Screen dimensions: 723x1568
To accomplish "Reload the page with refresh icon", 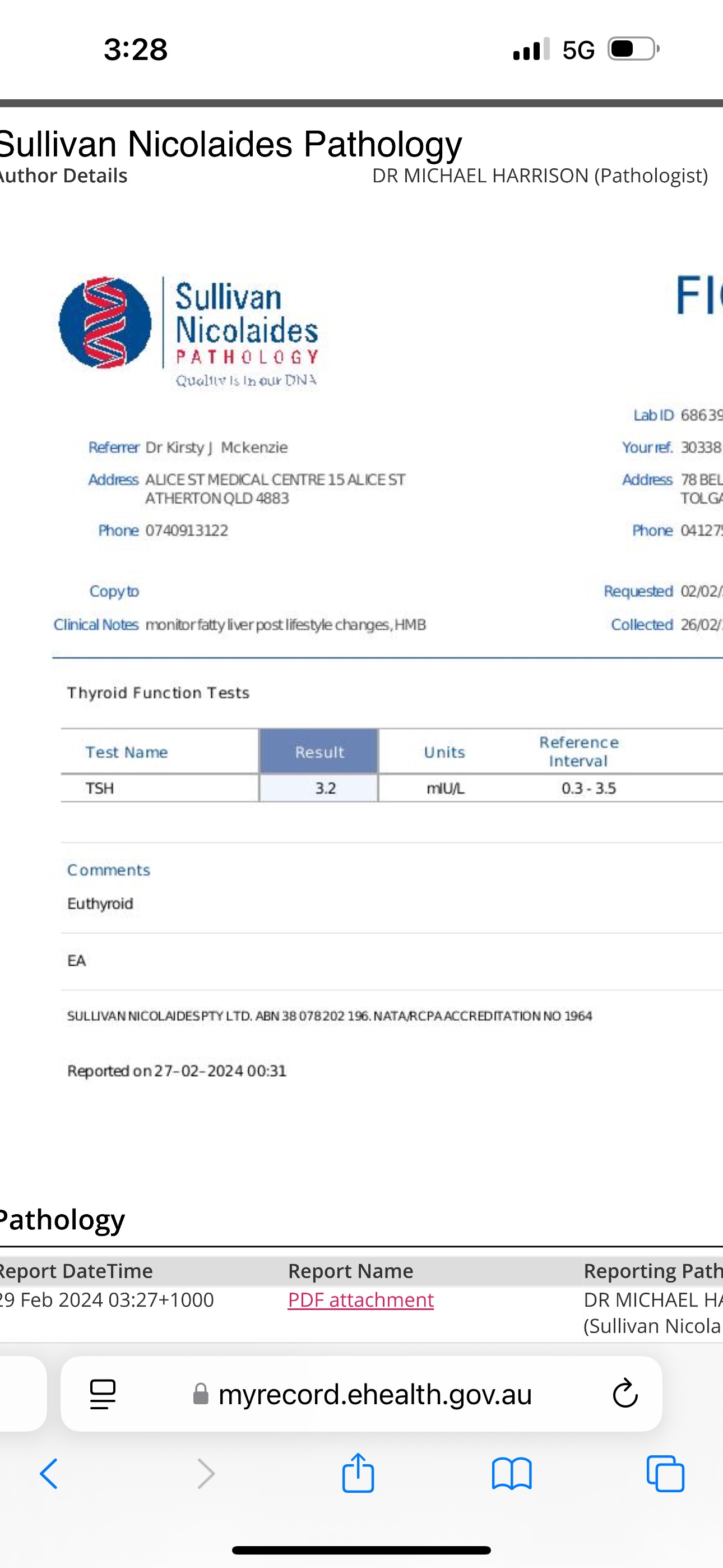I will [624, 1394].
